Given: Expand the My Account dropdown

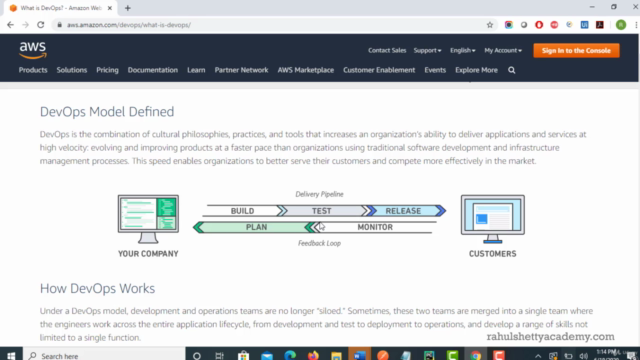Looking at the screenshot, I should [503, 51].
